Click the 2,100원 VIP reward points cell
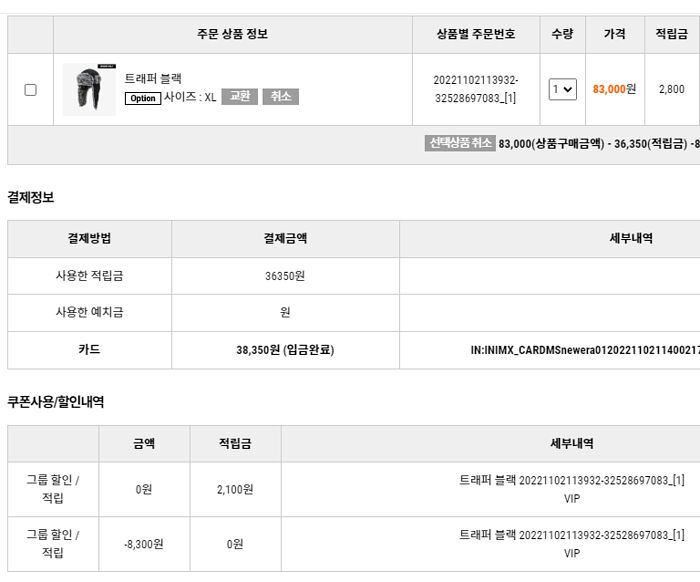700x582 pixels. (235, 490)
